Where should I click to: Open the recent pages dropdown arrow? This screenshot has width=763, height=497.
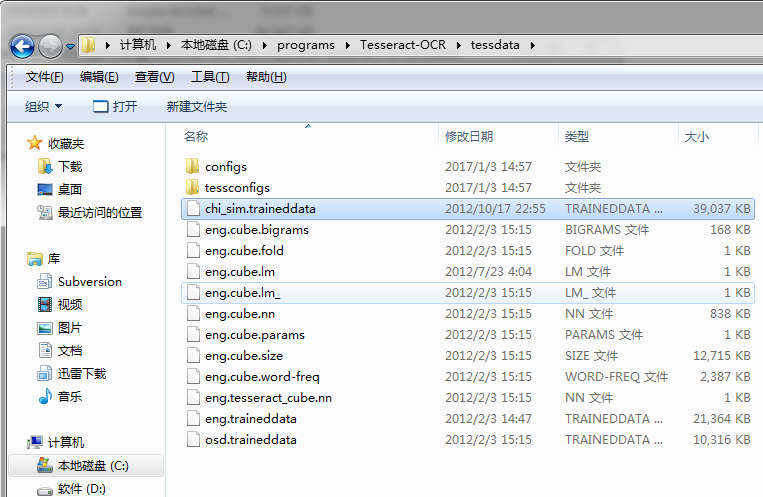click(71, 47)
